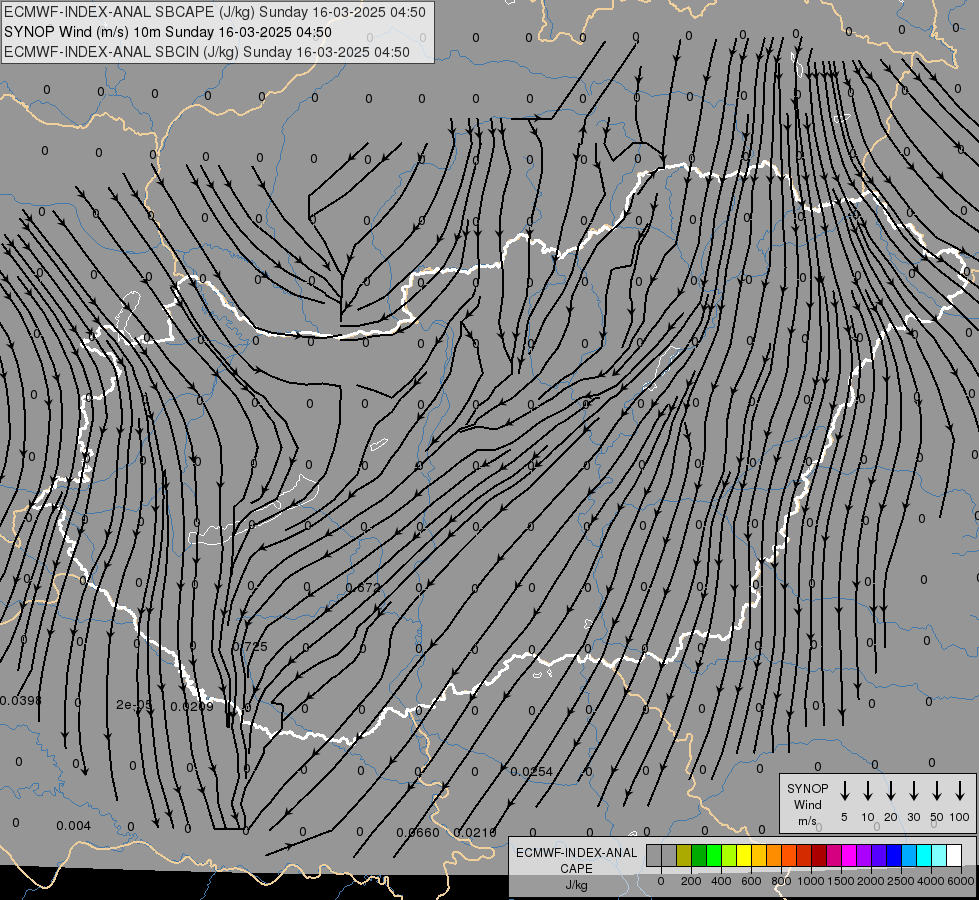Click the 0.725 value on the map
Image resolution: width=979 pixels, height=900 pixels.
[x=250, y=646]
